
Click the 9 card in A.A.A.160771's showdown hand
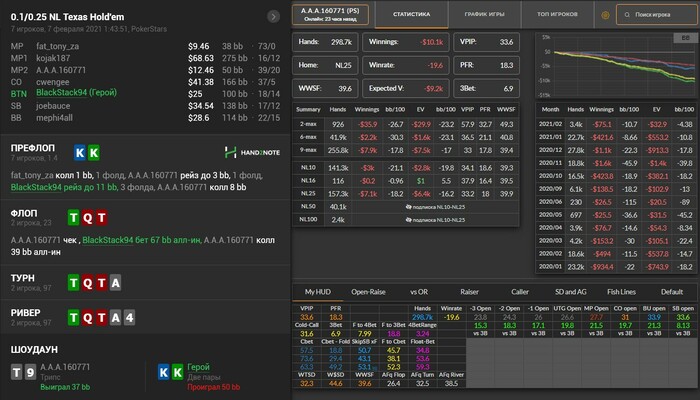pos(30,372)
